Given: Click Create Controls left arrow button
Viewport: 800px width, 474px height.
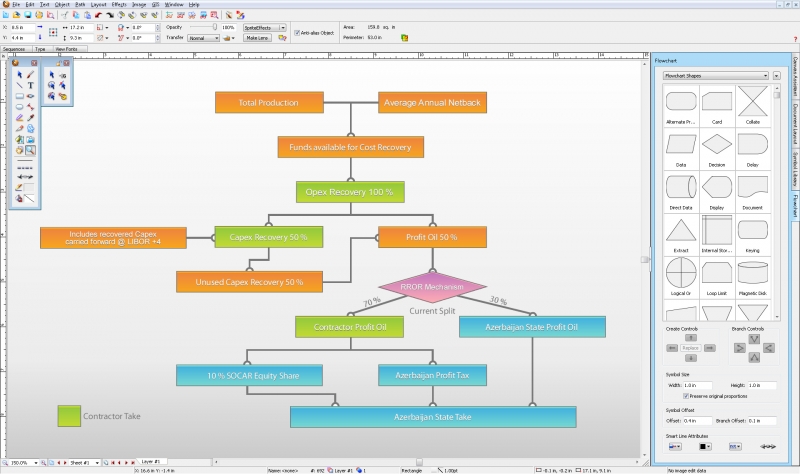Looking at the screenshot, I should [672, 348].
